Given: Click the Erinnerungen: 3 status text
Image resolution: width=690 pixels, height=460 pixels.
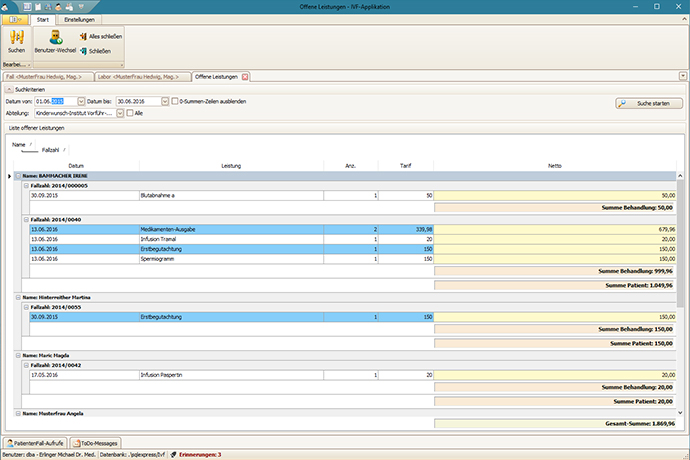Looking at the screenshot, I should (200, 455).
